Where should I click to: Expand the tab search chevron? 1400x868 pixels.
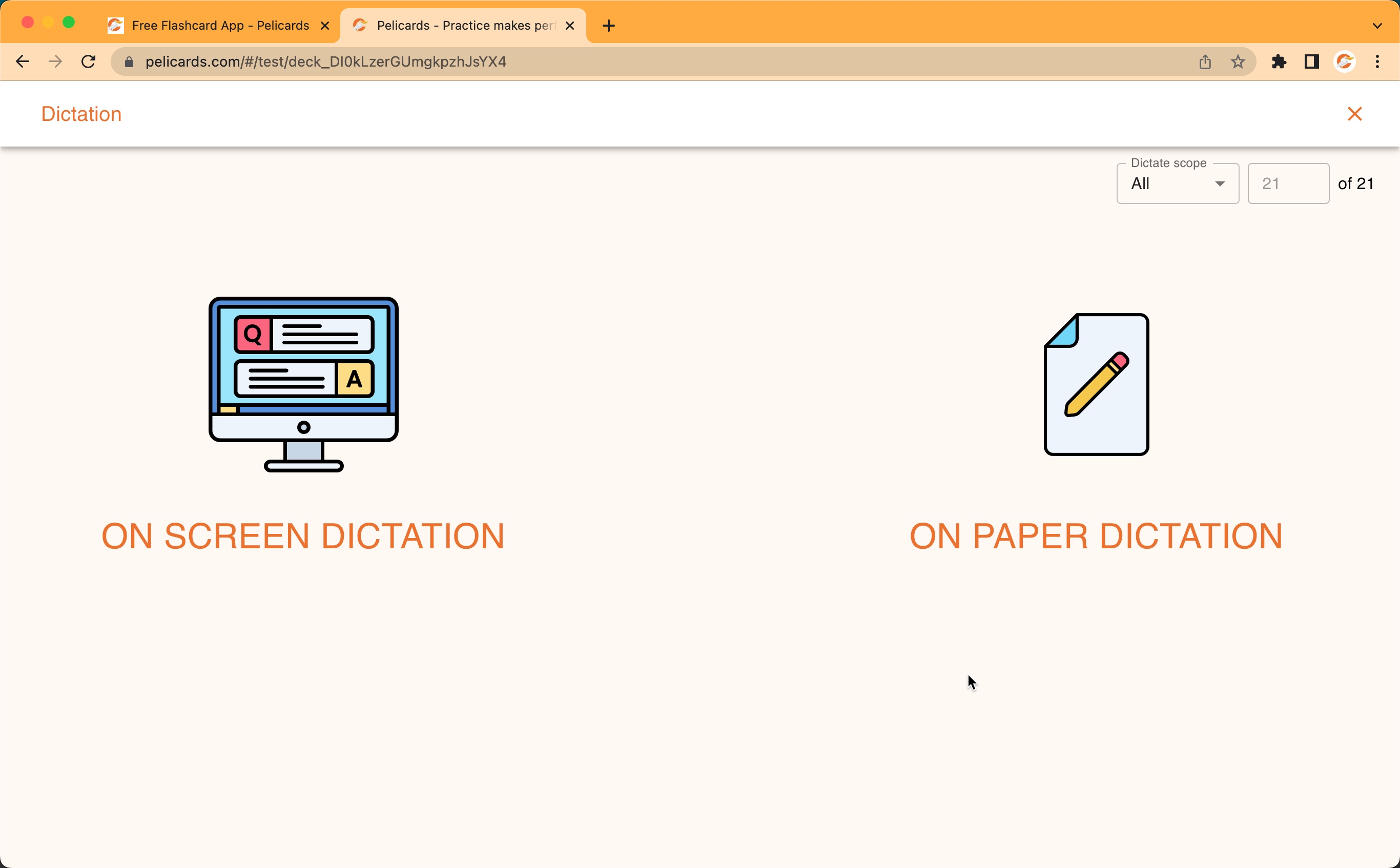pos(1377,25)
